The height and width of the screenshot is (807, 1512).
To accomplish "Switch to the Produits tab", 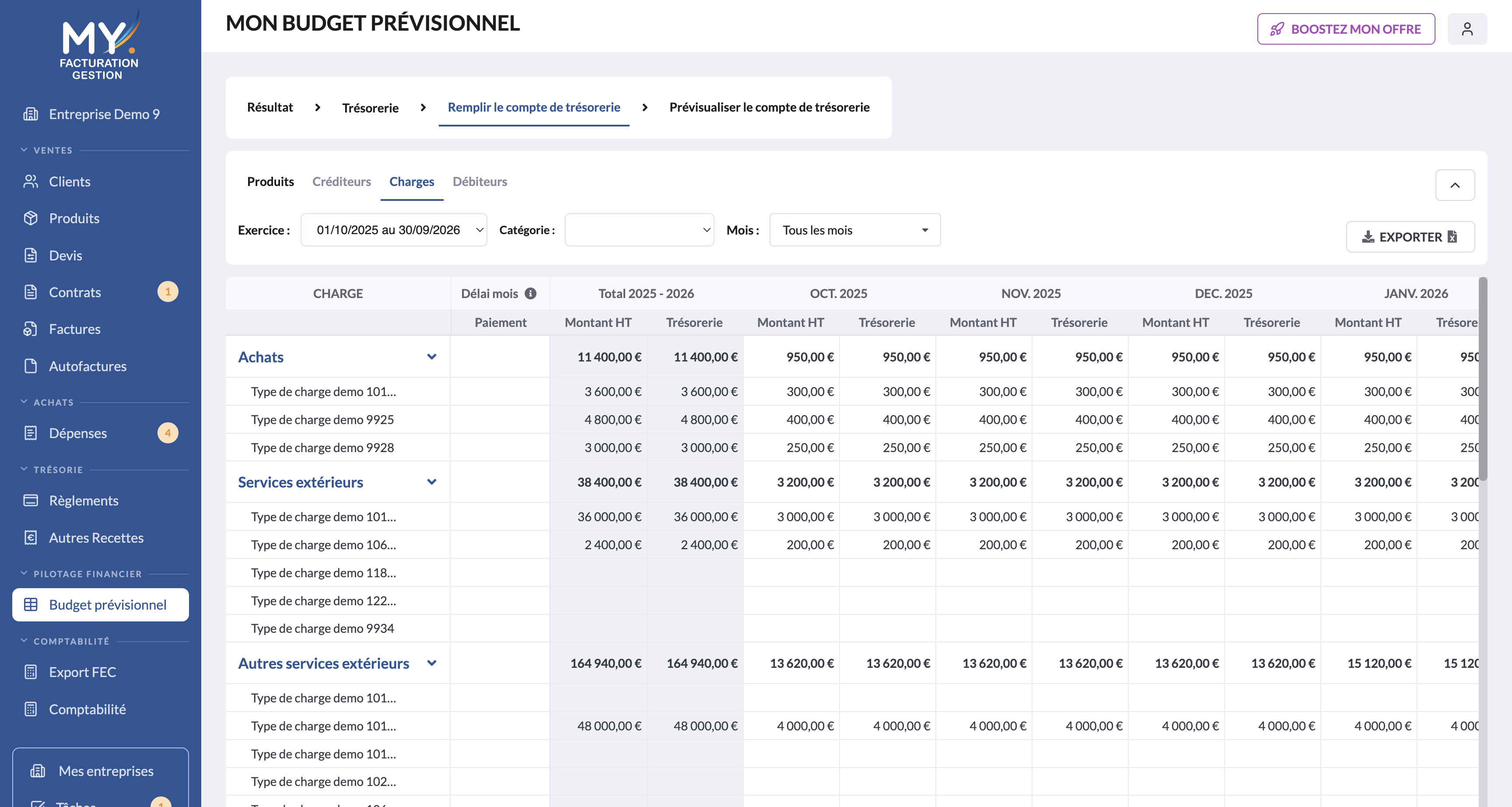I will (x=270, y=182).
